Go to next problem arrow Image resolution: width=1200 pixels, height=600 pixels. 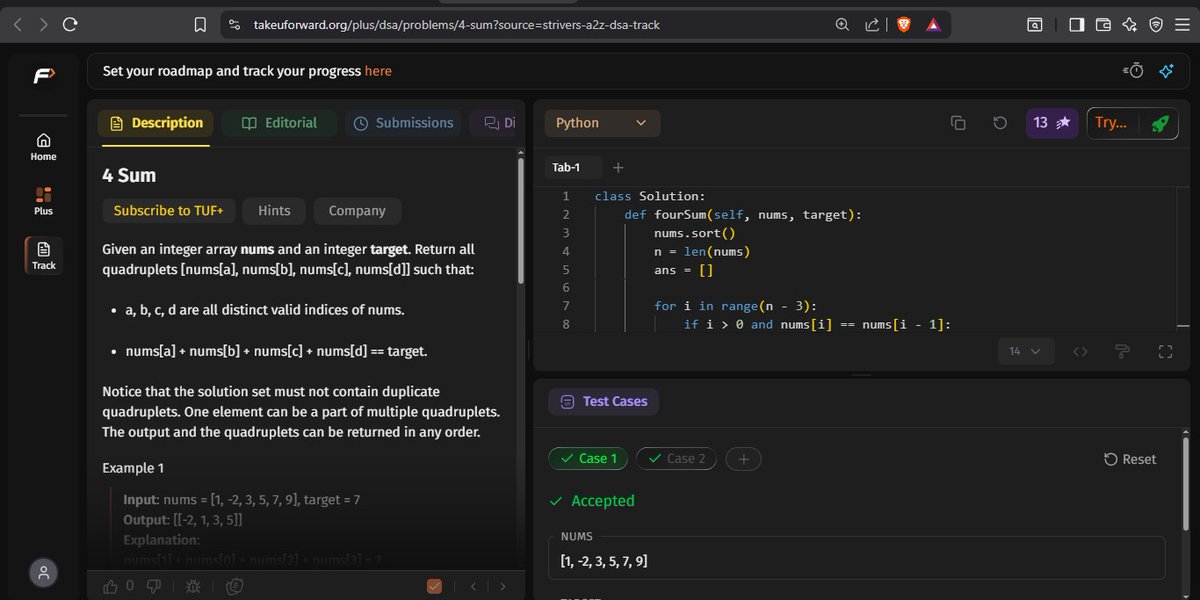click(503, 586)
